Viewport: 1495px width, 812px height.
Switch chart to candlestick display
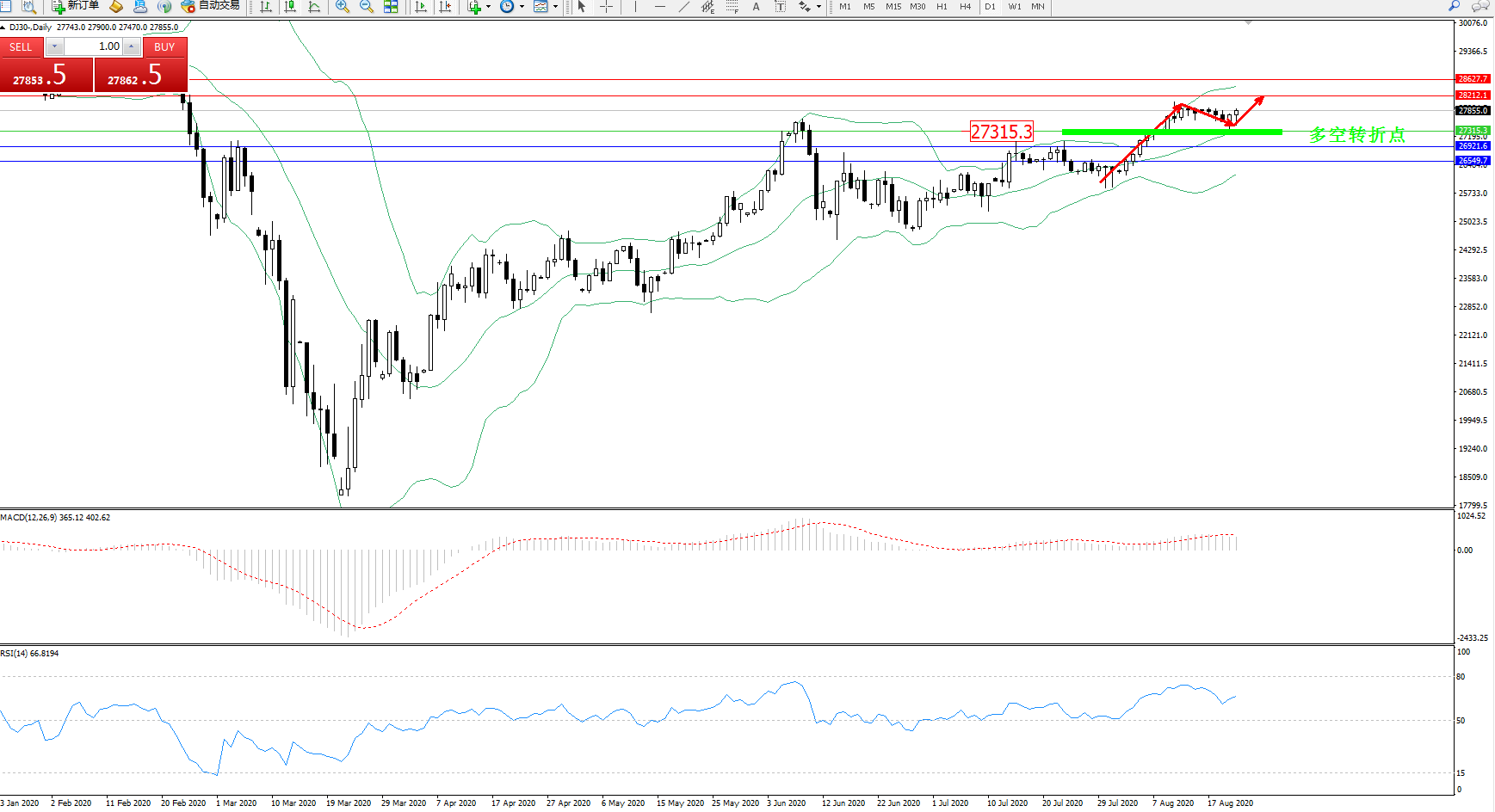pyautogui.click(x=290, y=7)
